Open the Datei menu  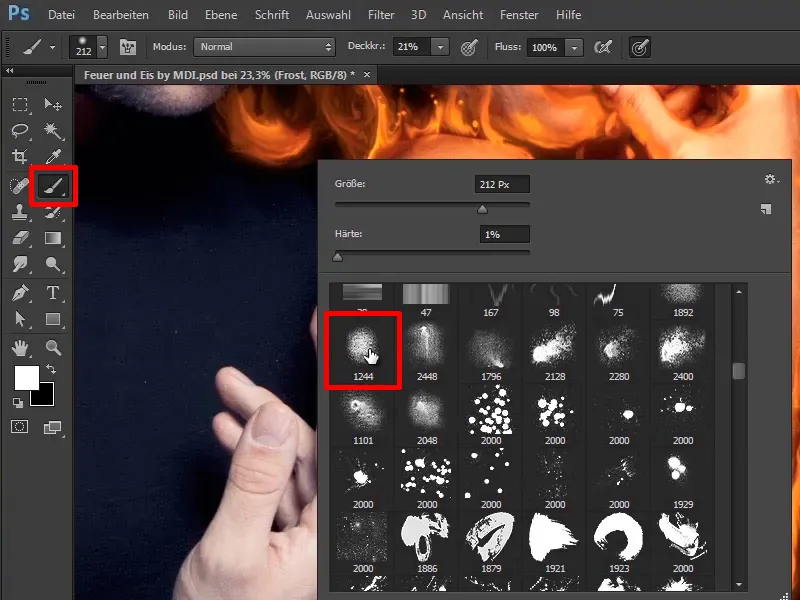tap(61, 15)
